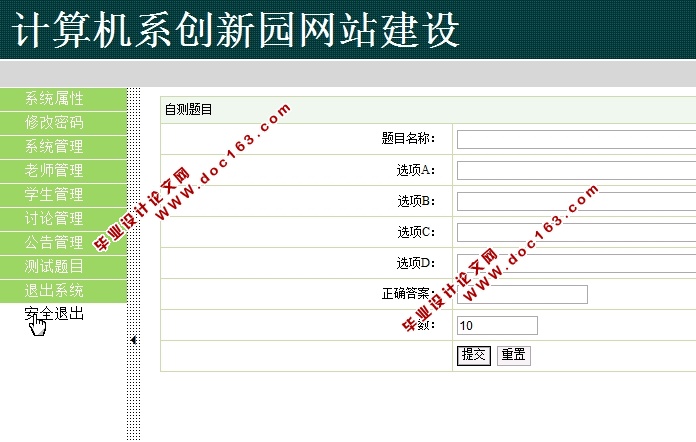Click the 计算机系创新园网站建设 site title
Viewport: 696px width, 442px height.
(x=236, y=30)
